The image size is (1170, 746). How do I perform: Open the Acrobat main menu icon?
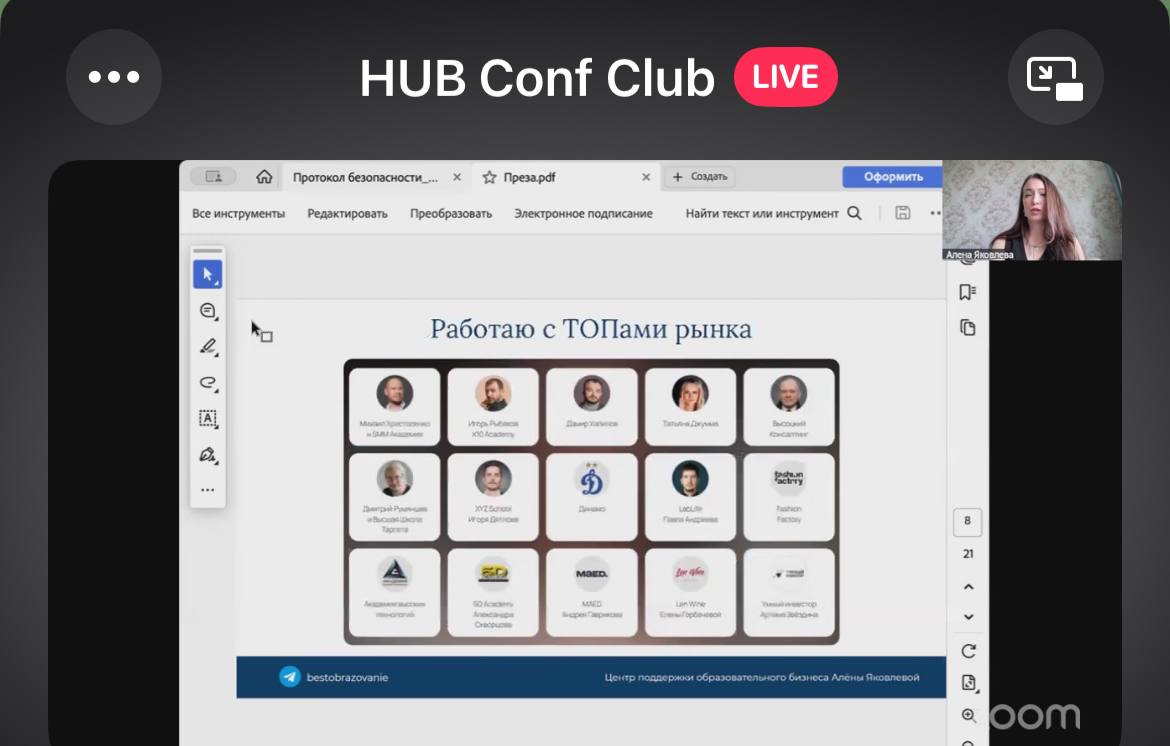tap(213, 177)
